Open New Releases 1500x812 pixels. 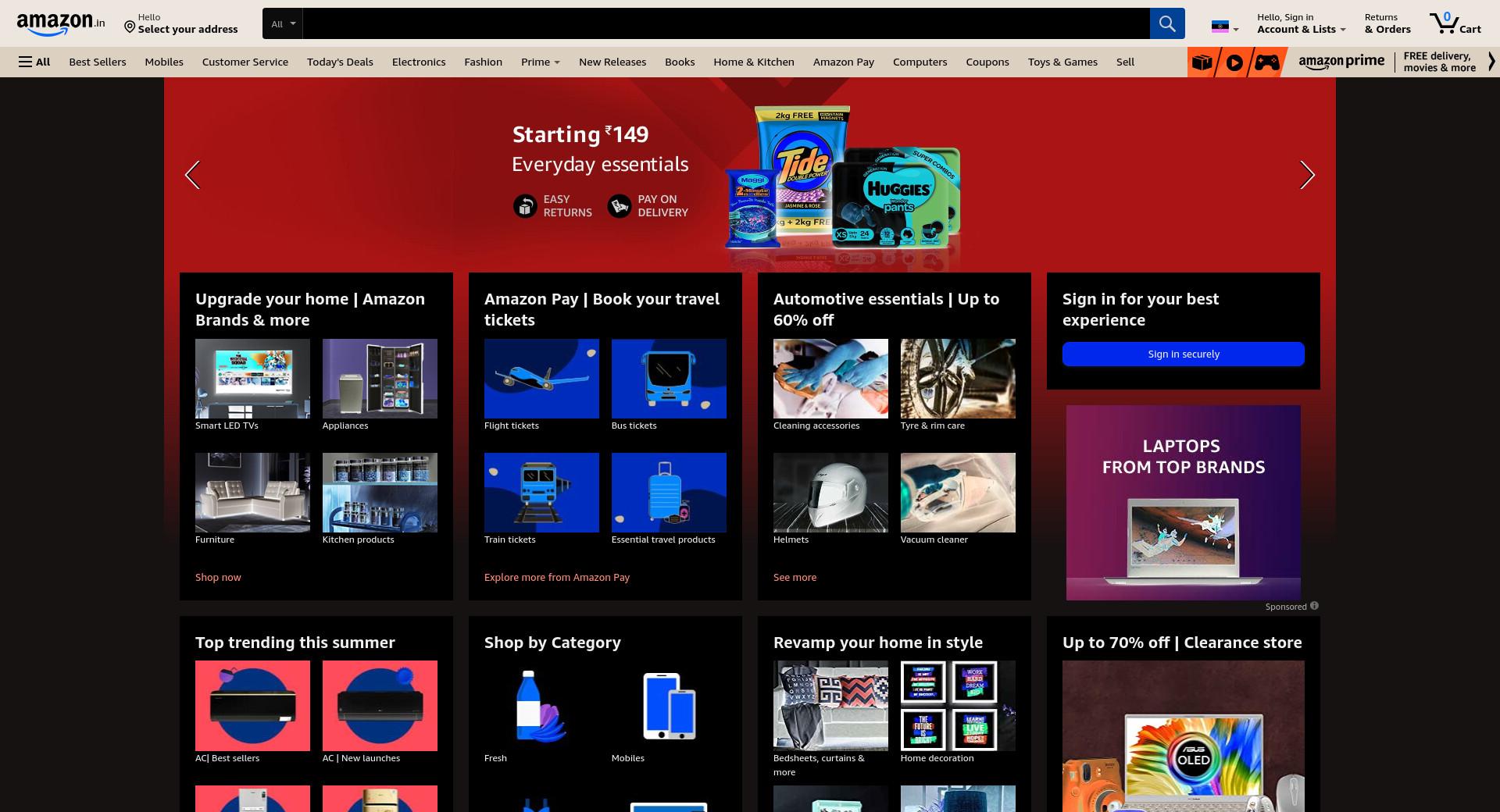(612, 62)
